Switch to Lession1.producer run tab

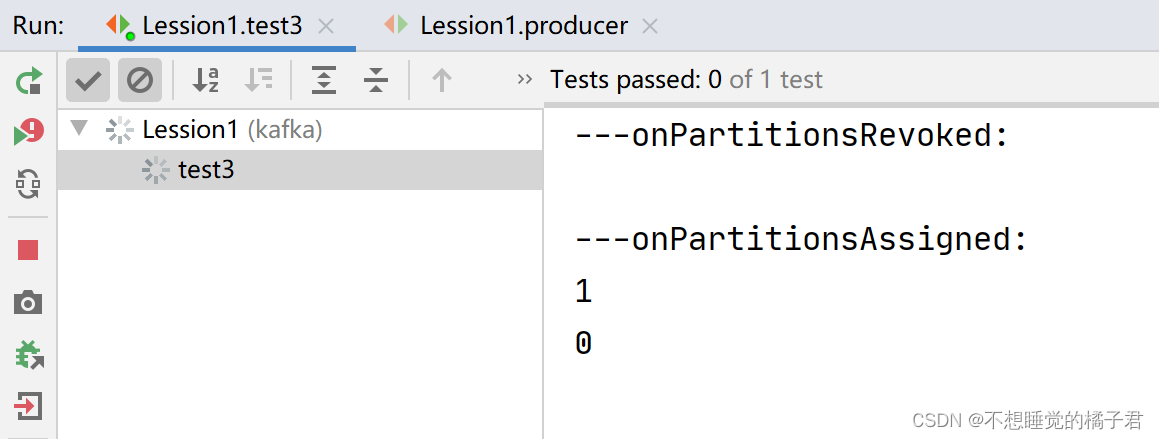523,26
